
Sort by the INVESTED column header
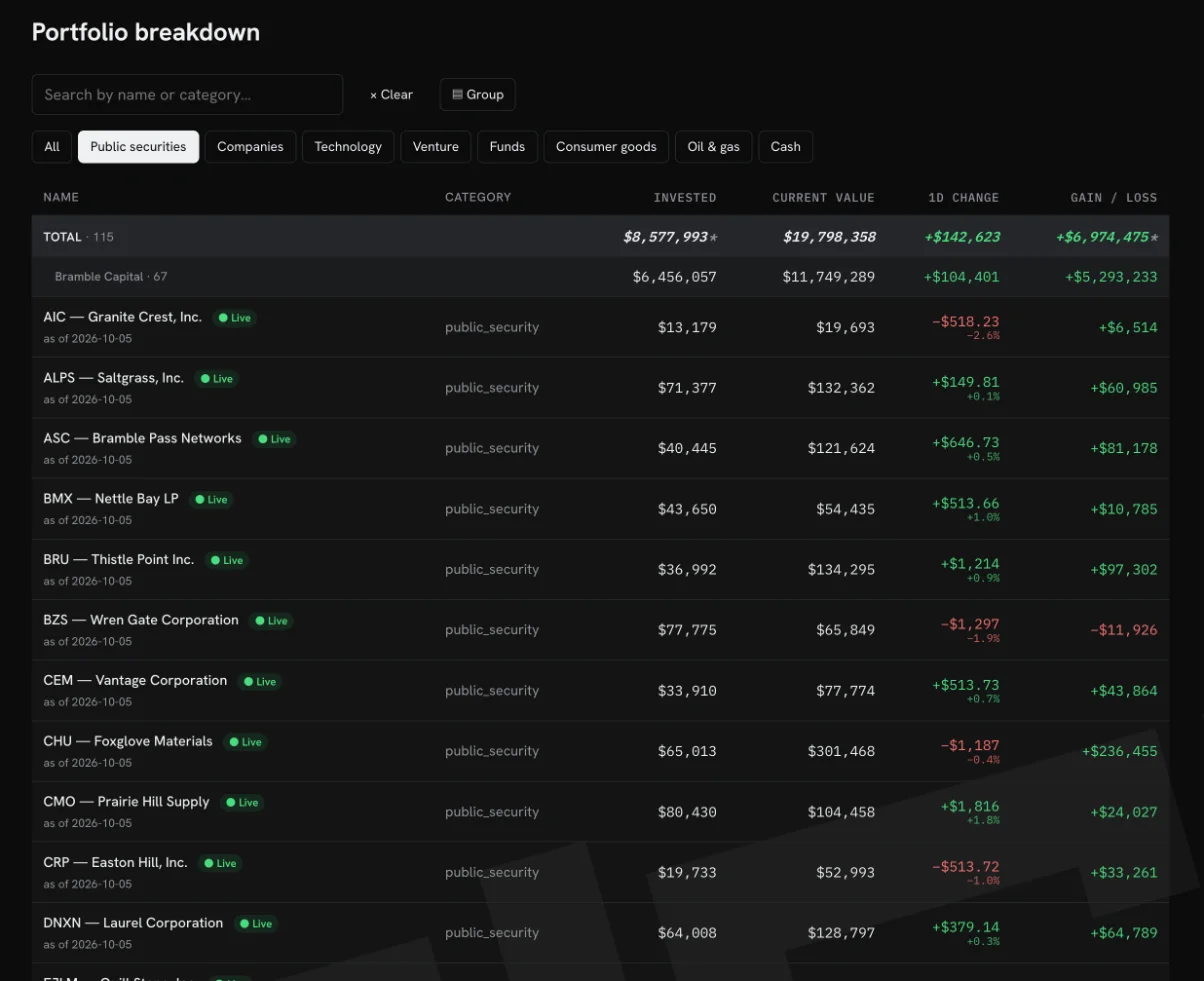point(685,197)
